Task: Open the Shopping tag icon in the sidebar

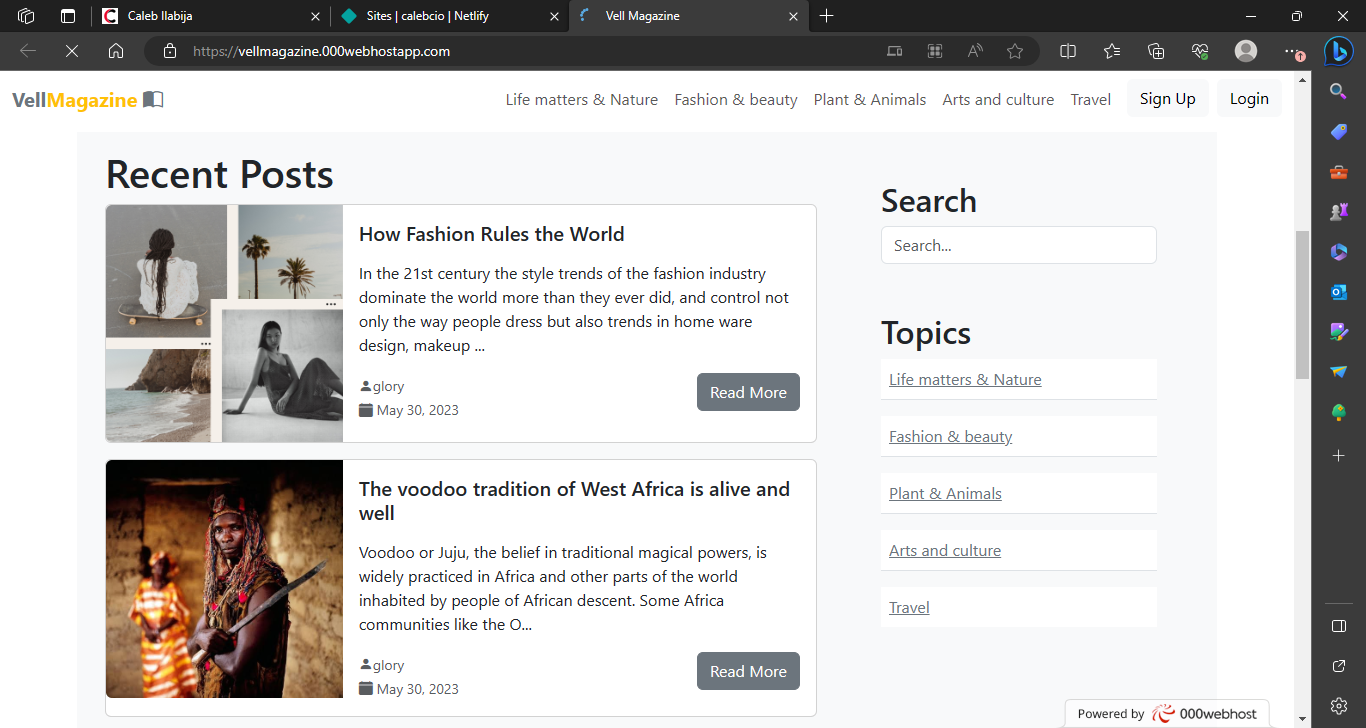Action: point(1338,132)
